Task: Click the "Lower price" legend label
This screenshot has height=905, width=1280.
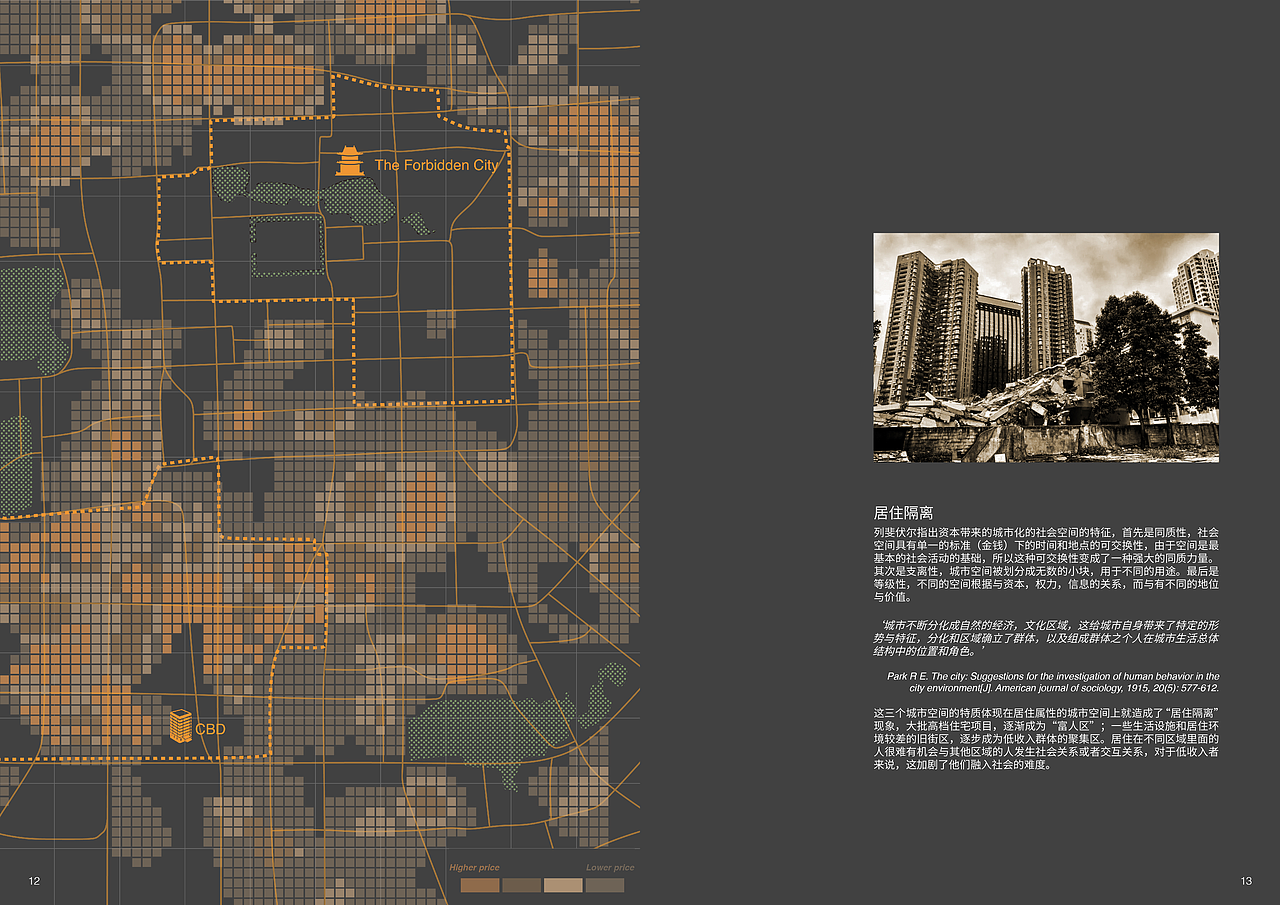Action: click(610, 868)
